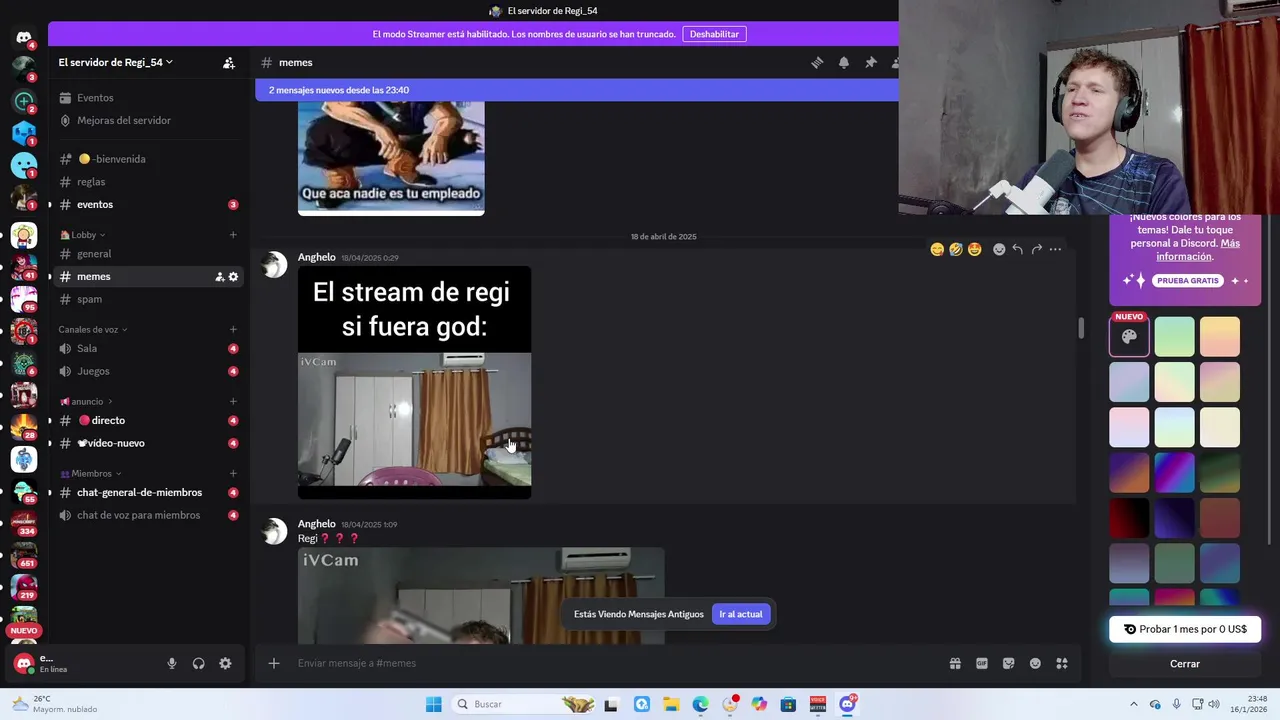This screenshot has width=1280, height=720.
Task: Open apps icon in message bar
Action: coord(1062,663)
